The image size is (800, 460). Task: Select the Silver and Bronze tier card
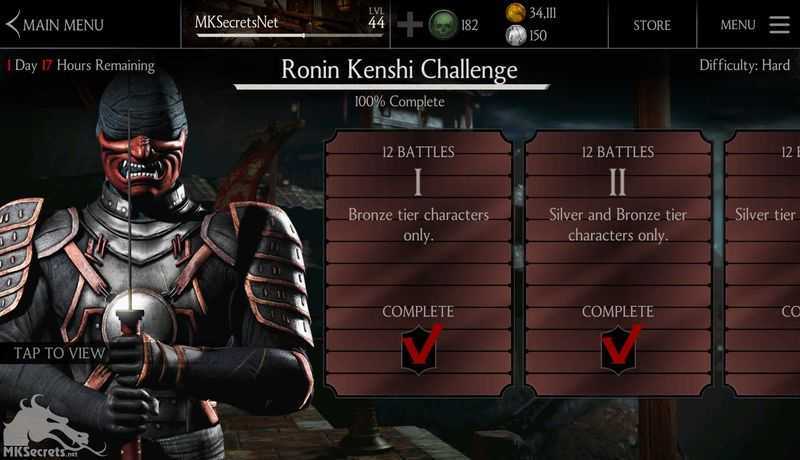(x=618, y=263)
